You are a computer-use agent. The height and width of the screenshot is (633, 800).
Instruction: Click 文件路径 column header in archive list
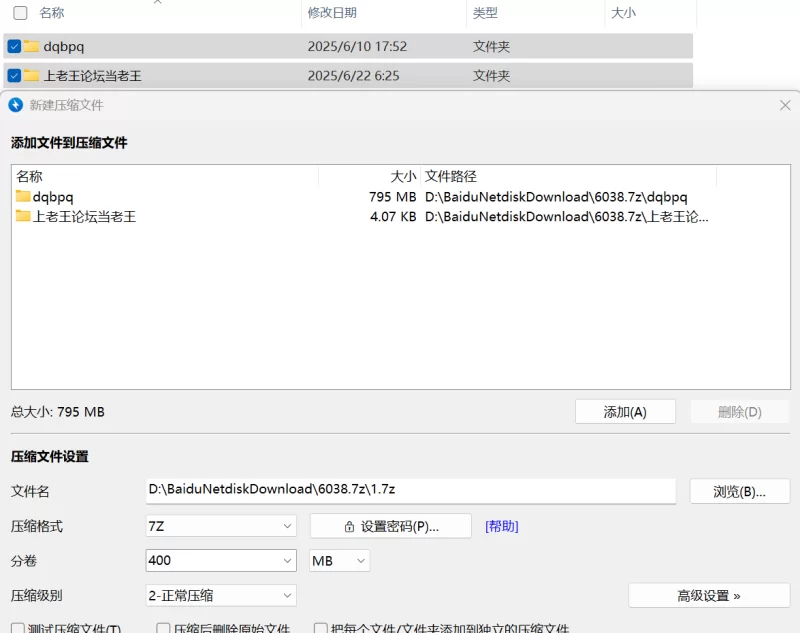tap(451, 176)
